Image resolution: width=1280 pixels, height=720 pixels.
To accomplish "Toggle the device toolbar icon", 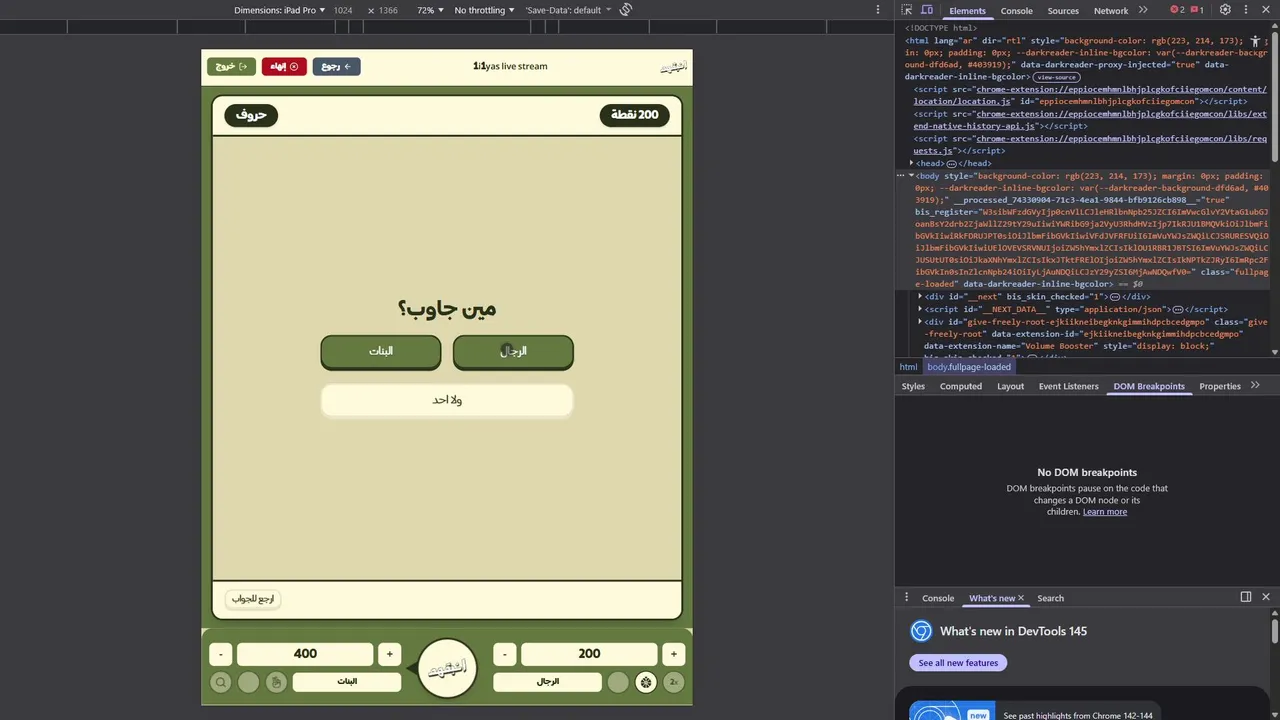I will (x=927, y=10).
